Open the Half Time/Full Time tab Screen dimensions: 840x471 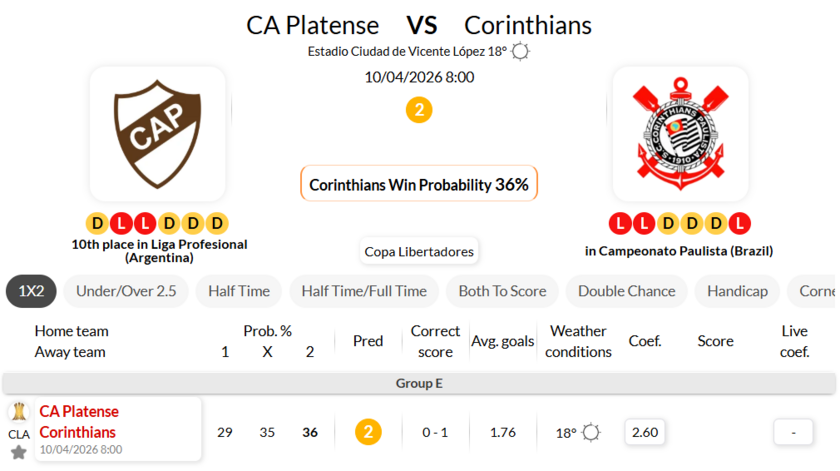point(364,291)
